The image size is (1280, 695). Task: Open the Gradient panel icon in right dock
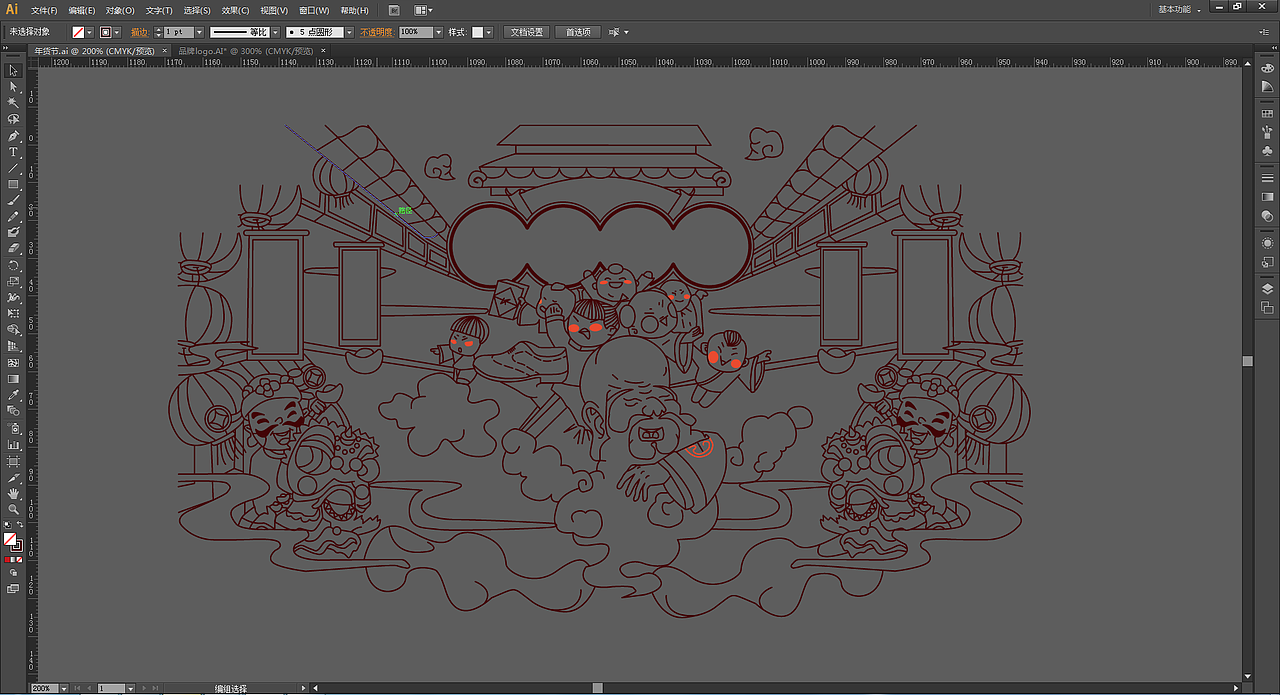[1268, 197]
